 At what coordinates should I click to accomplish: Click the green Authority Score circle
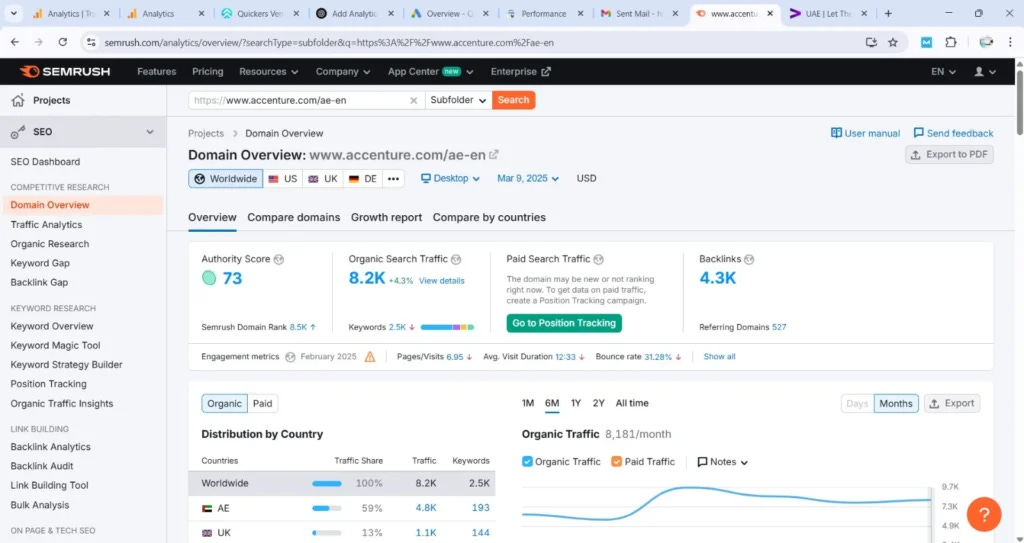(209, 278)
